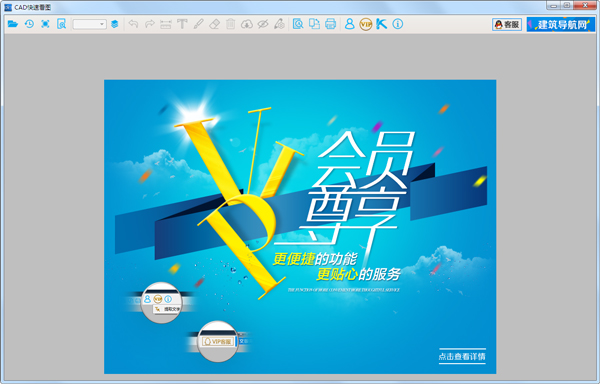Minimize the CAD快速看图 window
This screenshot has height=384, width=600.
(553, 5)
